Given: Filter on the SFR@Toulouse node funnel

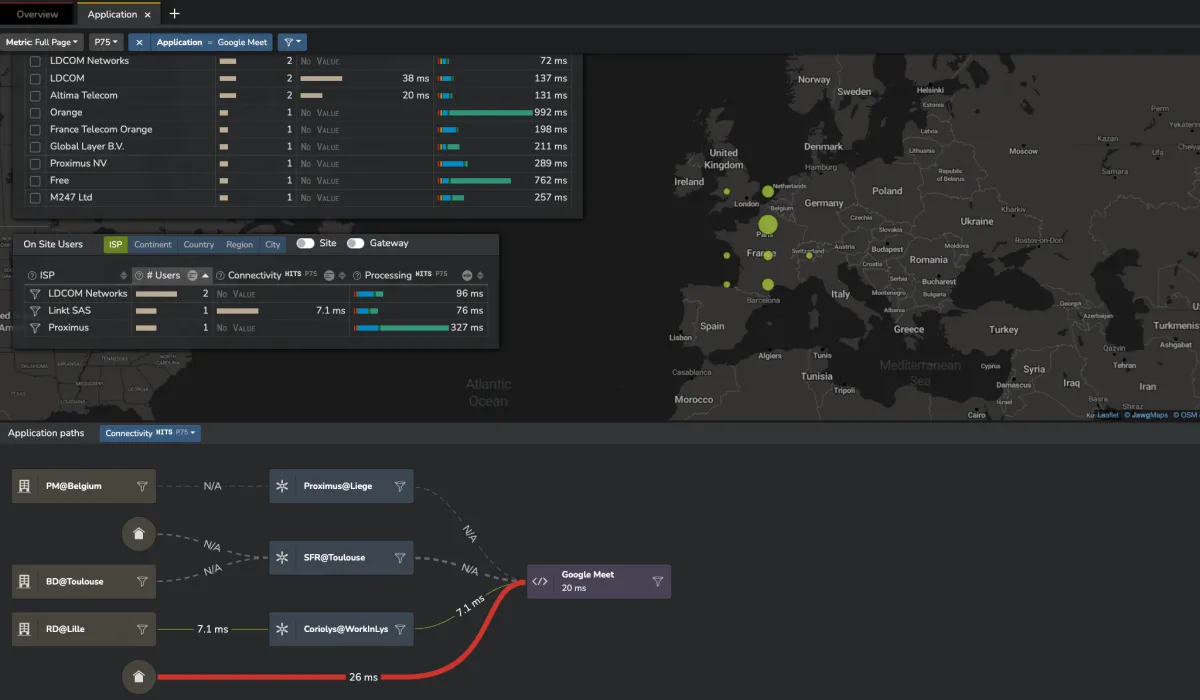Looking at the screenshot, I should 400,557.
